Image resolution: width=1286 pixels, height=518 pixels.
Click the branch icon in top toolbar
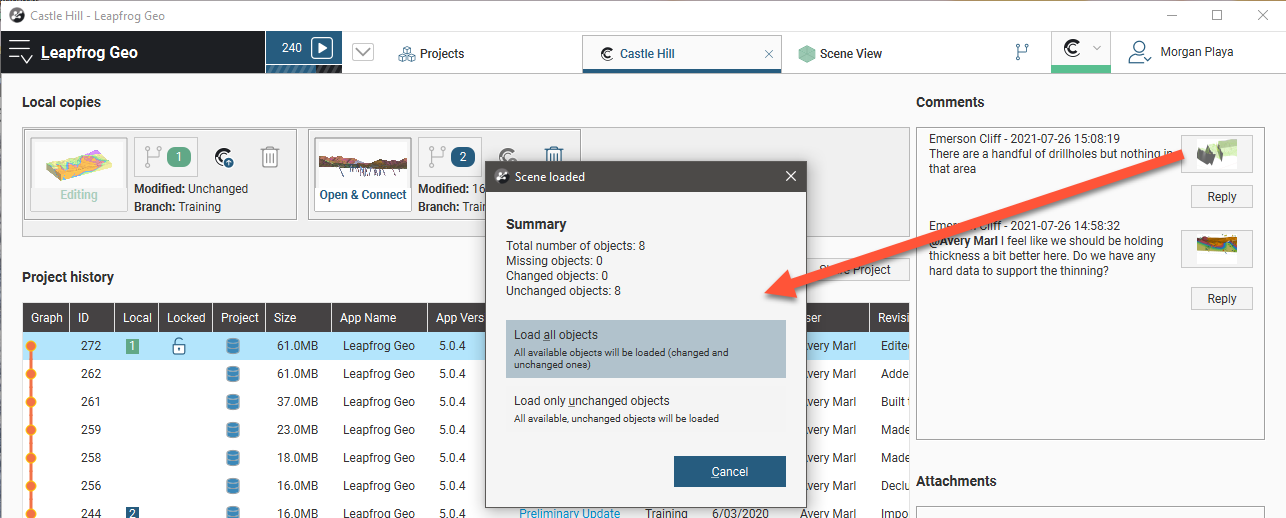[x=1022, y=52]
